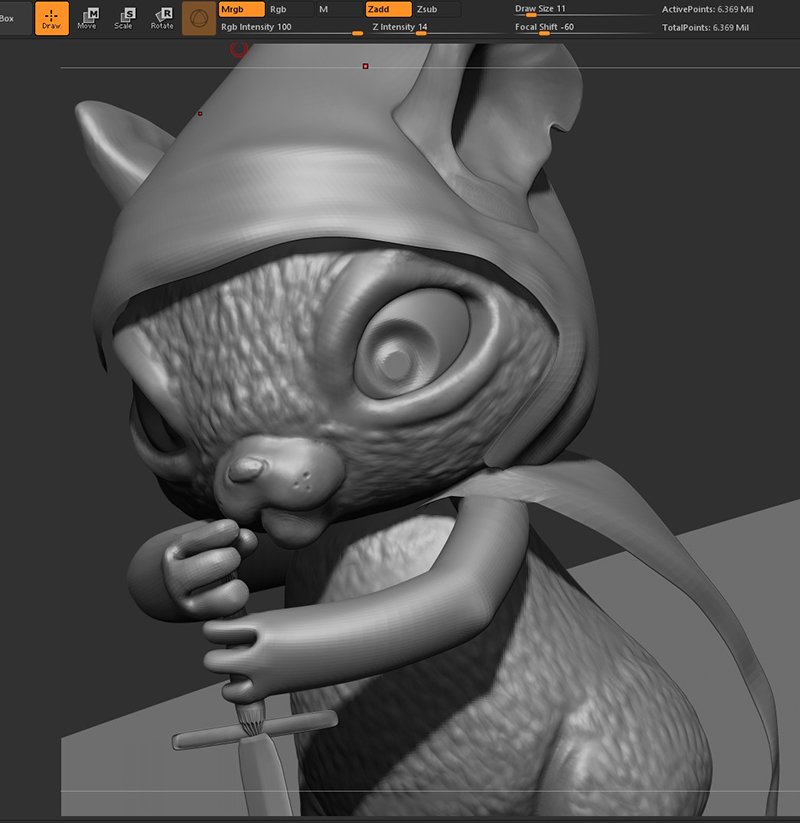Enable the Rgb channel mode

click(x=290, y=9)
